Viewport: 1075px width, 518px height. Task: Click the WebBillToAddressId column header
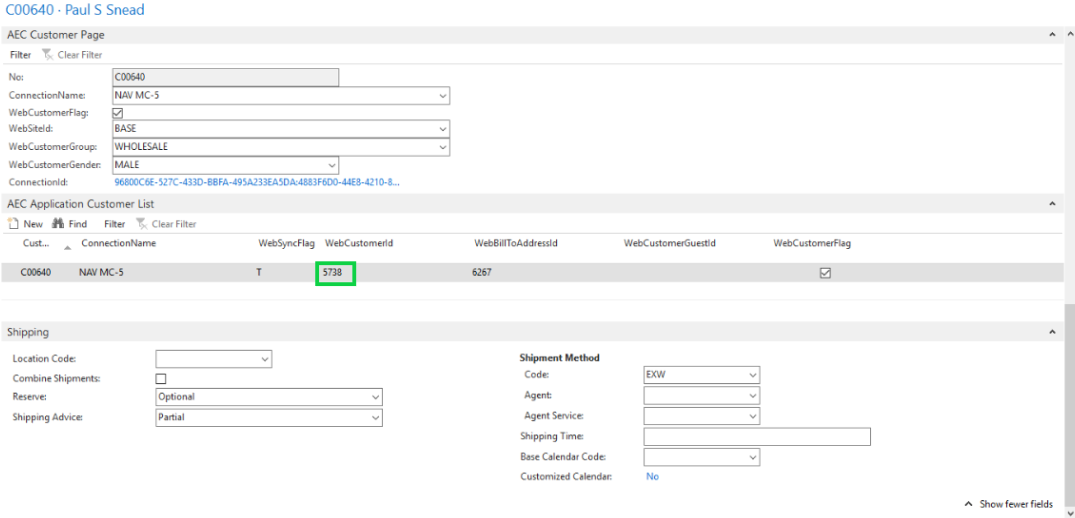(x=516, y=243)
